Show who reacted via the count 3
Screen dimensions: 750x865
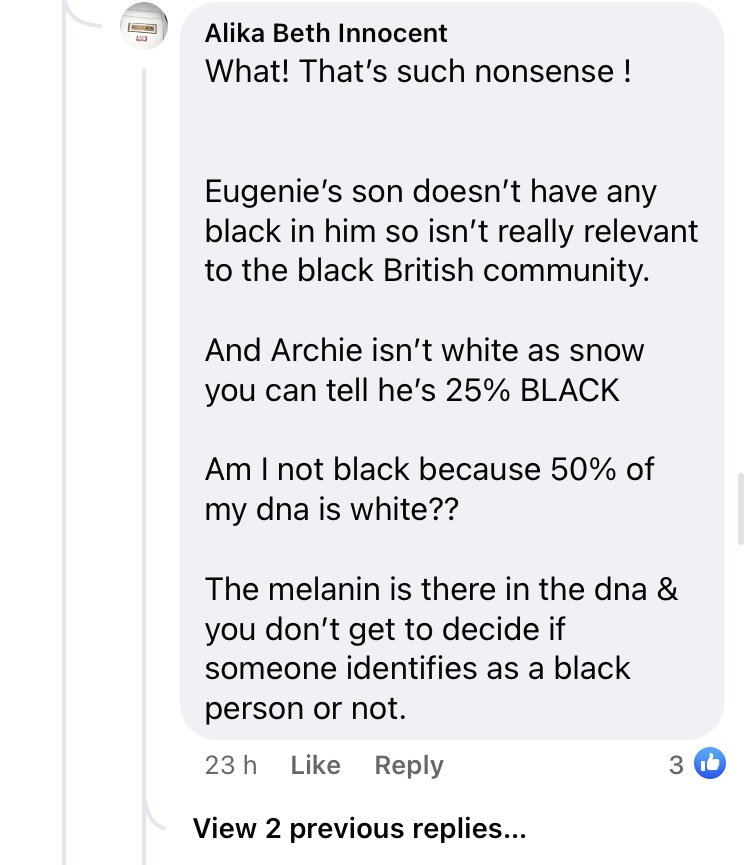(676, 765)
